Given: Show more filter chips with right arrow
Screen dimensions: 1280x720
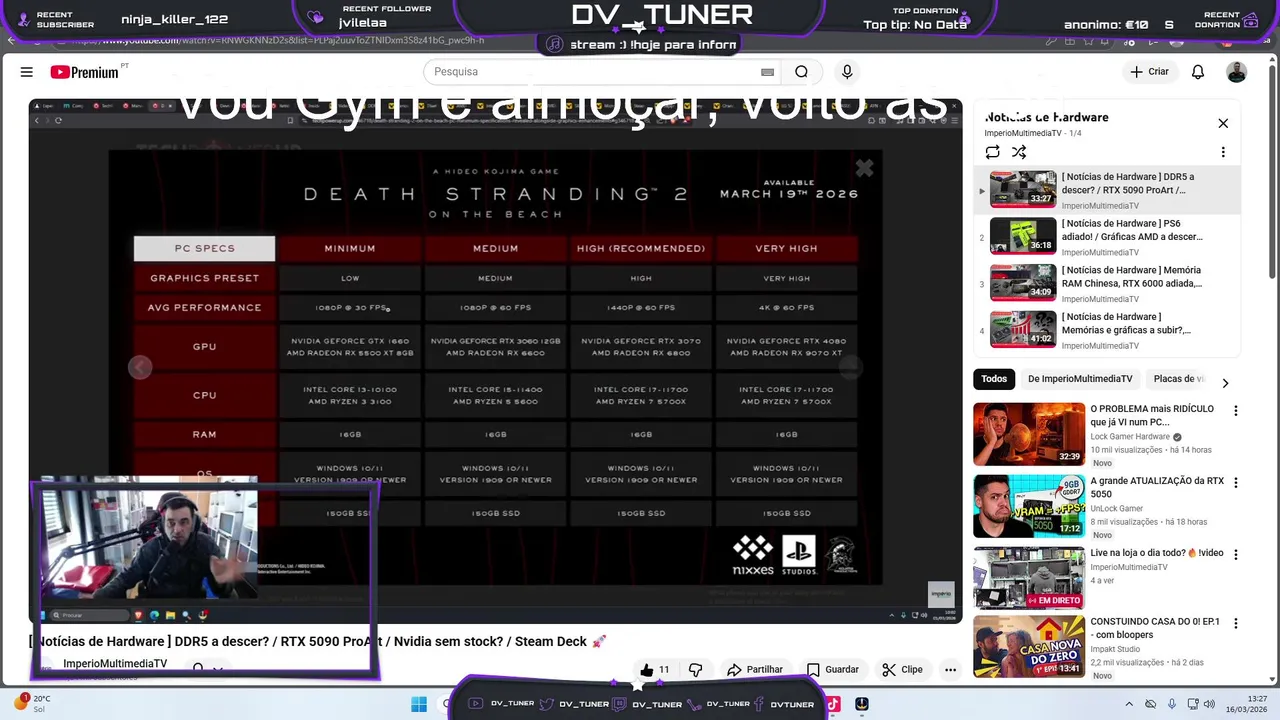Looking at the screenshot, I should tap(1225, 382).
